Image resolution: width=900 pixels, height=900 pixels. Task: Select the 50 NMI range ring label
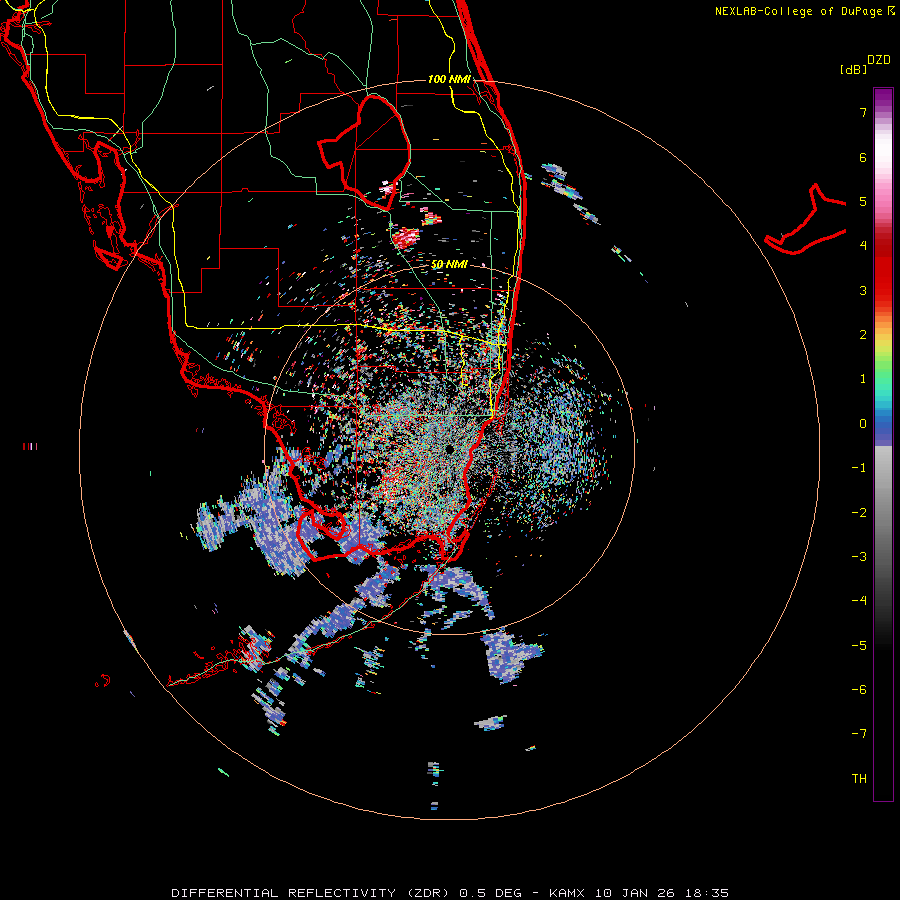[449, 264]
